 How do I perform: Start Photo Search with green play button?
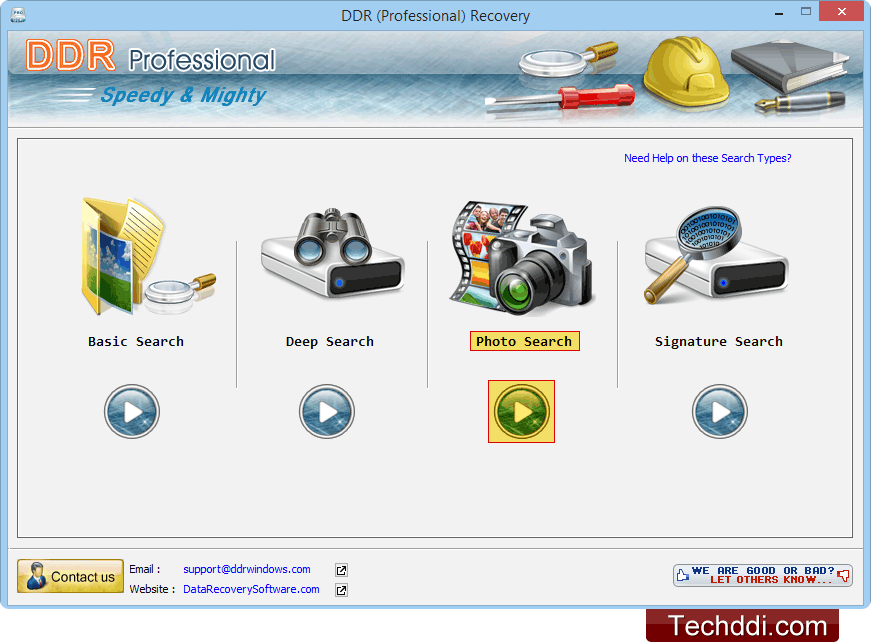click(521, 412)
